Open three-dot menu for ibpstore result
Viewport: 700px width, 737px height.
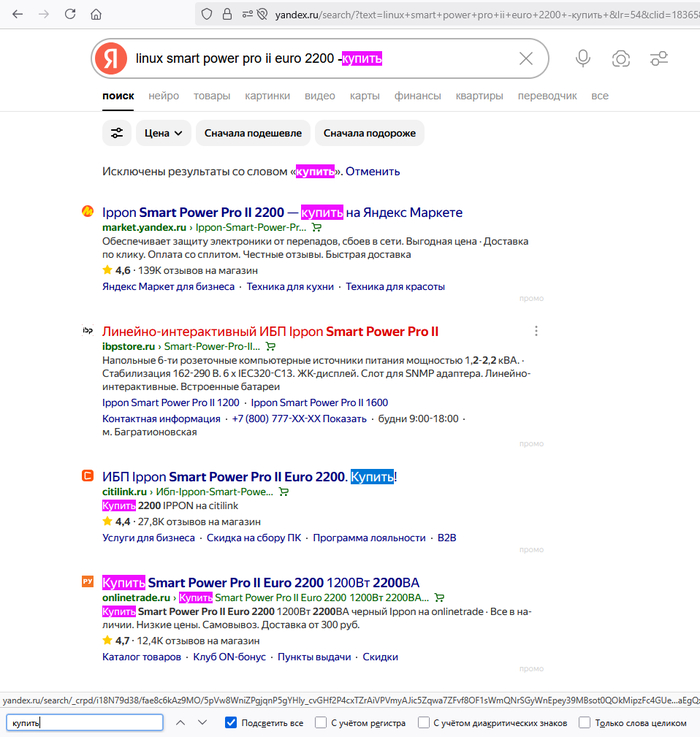537,331
